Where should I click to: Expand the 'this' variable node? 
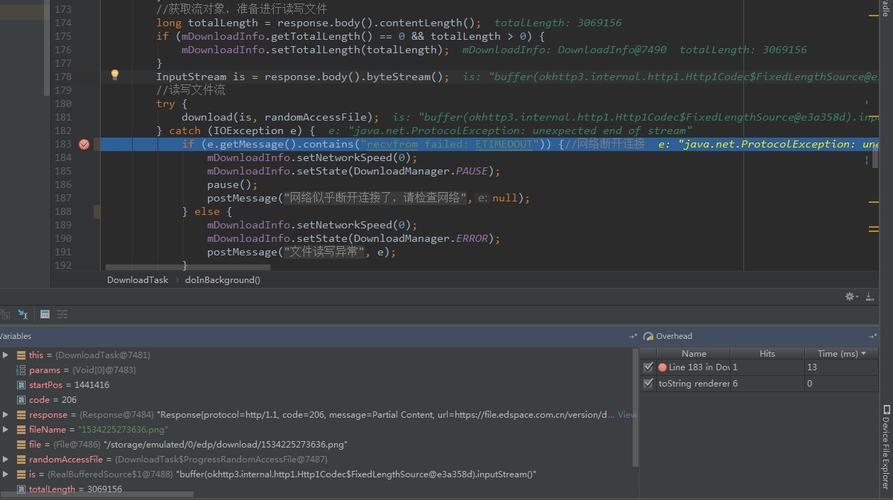[x=6, y=355]
